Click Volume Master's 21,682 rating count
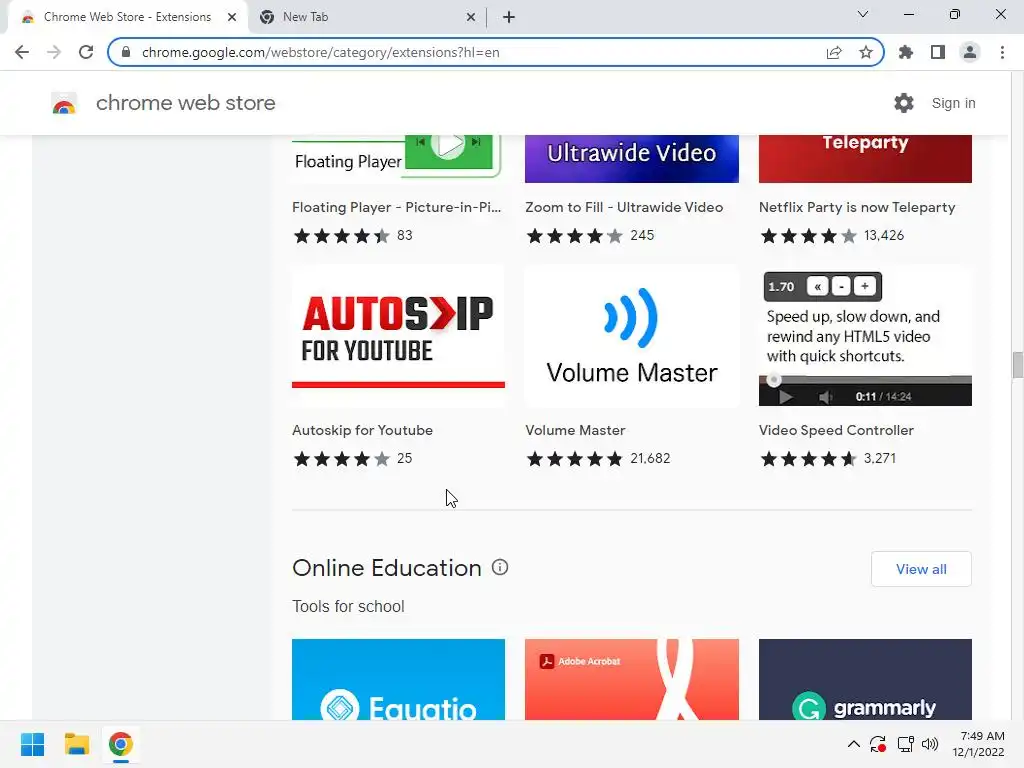This screenshot has height=768, width=1024. tap(650, 458)
